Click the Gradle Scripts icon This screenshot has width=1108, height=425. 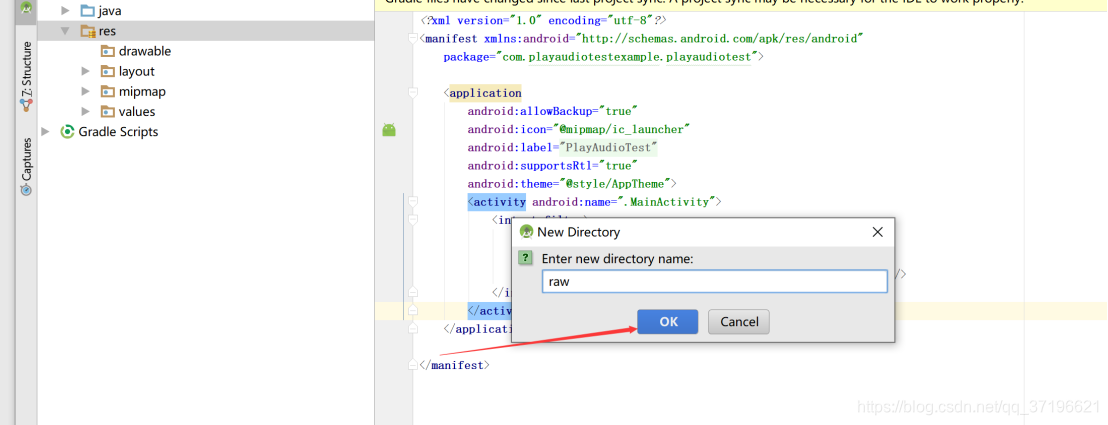coord(68,132)
